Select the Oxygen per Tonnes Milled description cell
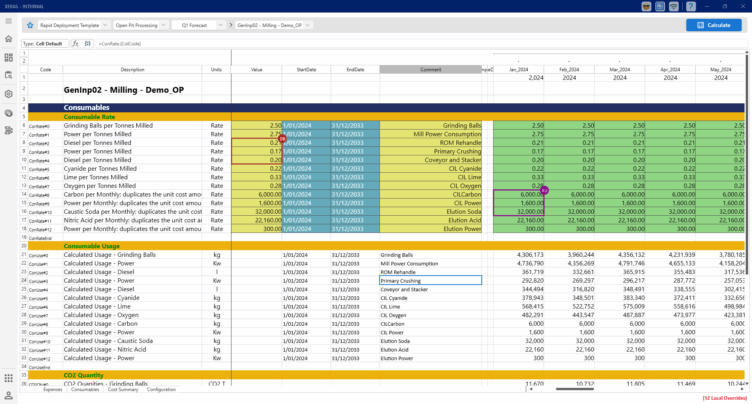 pyautogui.click(x=132, y=186)
